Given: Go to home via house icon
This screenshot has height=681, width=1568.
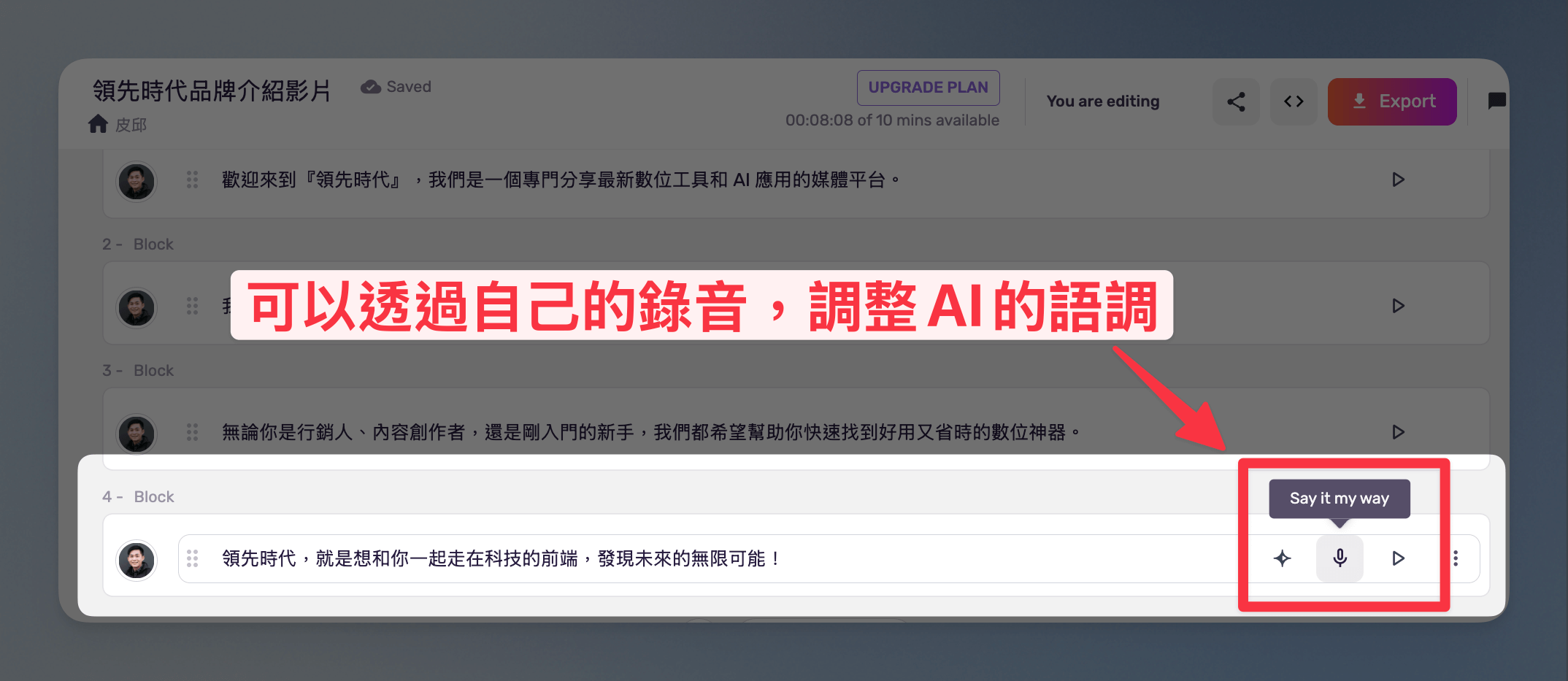Looking at the screenshot, I should click(x=98, y=124).
